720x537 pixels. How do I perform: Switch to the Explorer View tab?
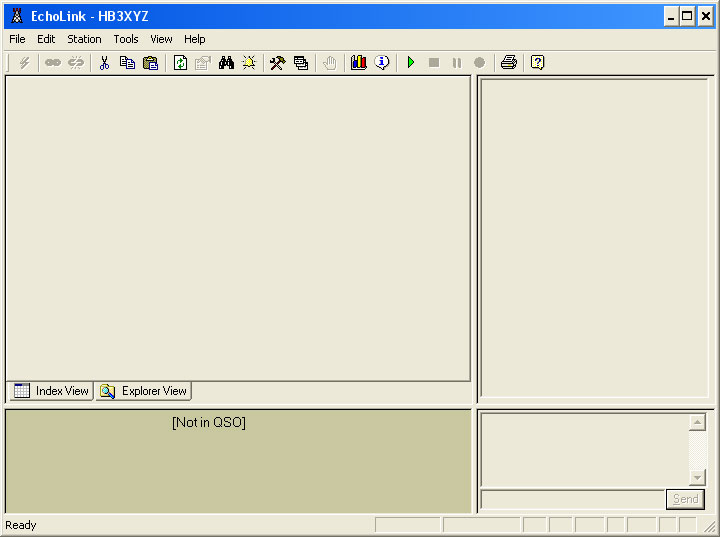tap(143, 391)
